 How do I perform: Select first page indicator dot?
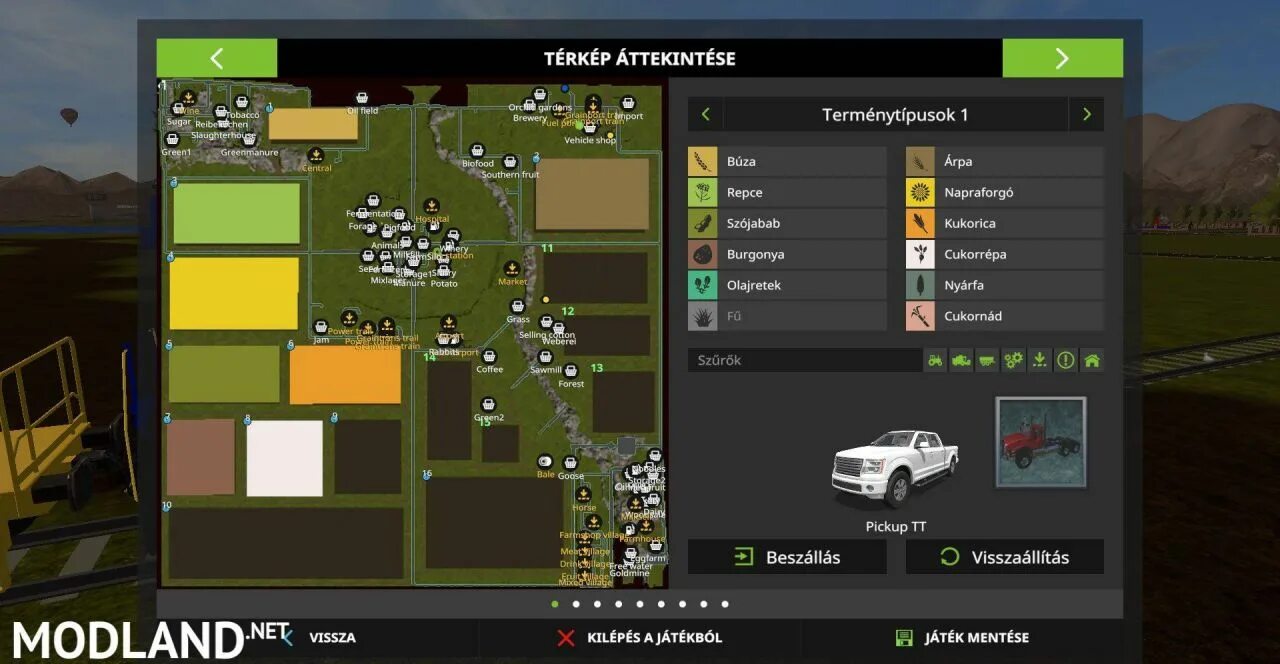coord(555,604)
